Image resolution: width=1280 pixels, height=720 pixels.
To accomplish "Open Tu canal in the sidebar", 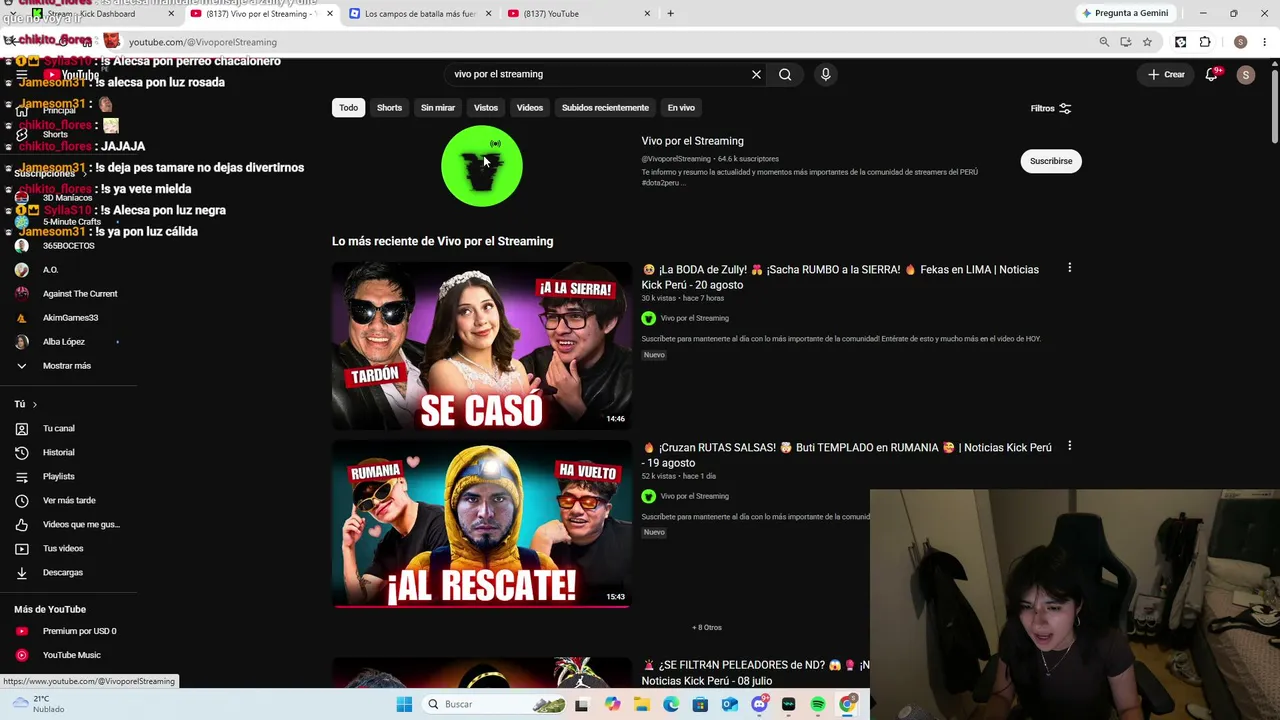I will 59,429.
